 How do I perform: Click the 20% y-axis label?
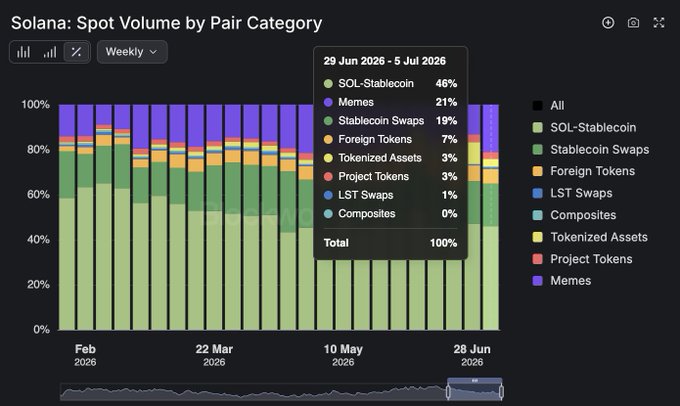click(38, 285)
